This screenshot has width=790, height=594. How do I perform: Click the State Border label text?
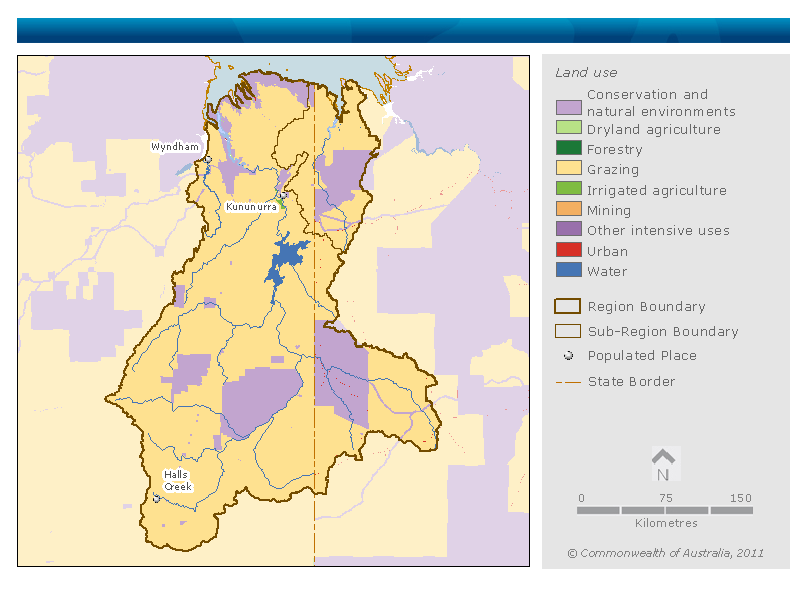click(x=631, y=381)
